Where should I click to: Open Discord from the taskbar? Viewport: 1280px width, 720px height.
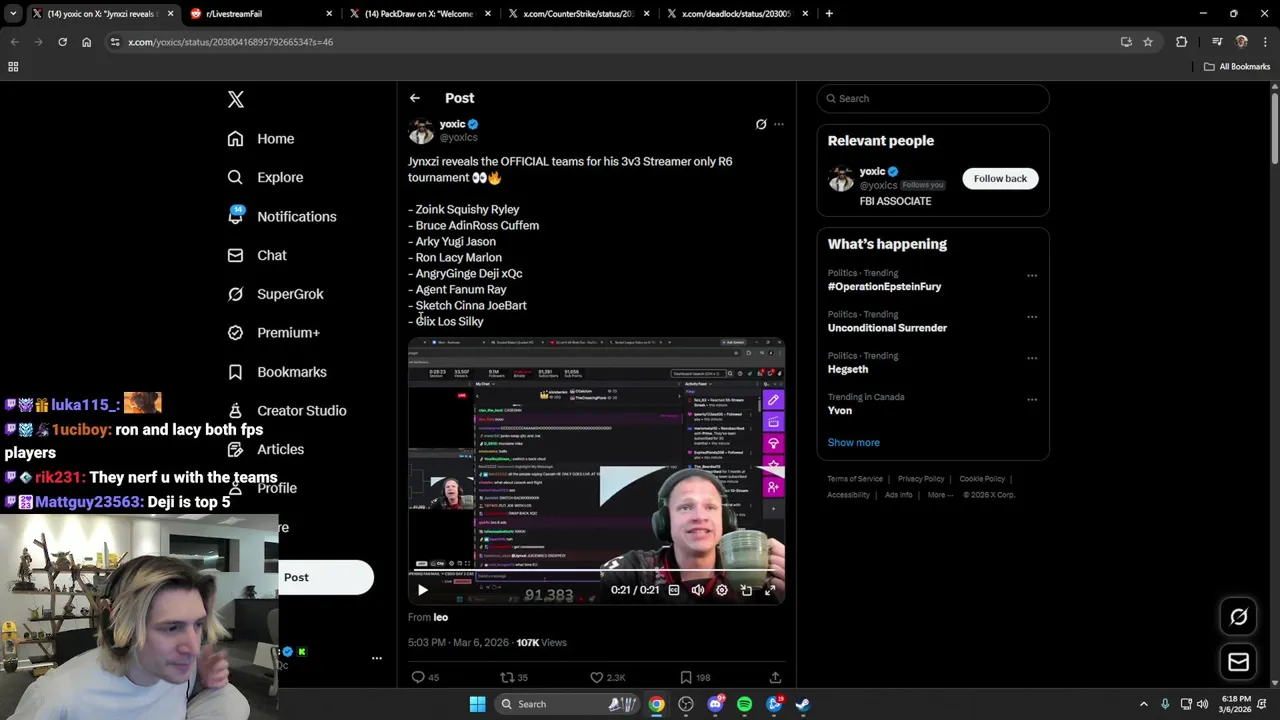[x=715, y=704]
